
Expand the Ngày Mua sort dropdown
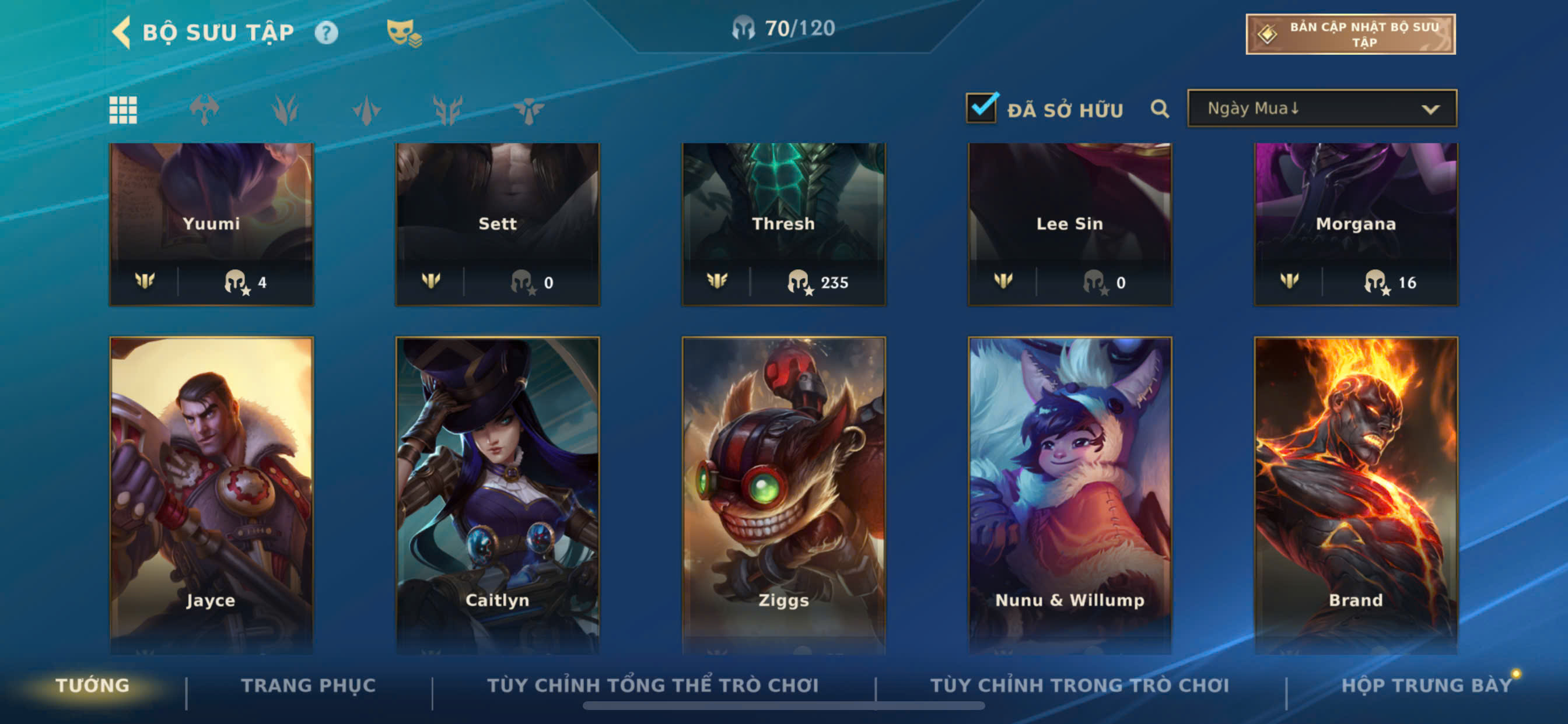coord(1321,108)
